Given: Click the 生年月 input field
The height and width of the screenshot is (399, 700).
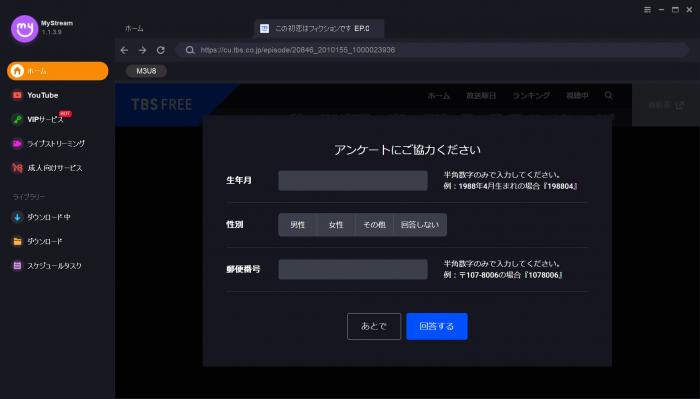Looking at the screenshot, I should 353,180.
